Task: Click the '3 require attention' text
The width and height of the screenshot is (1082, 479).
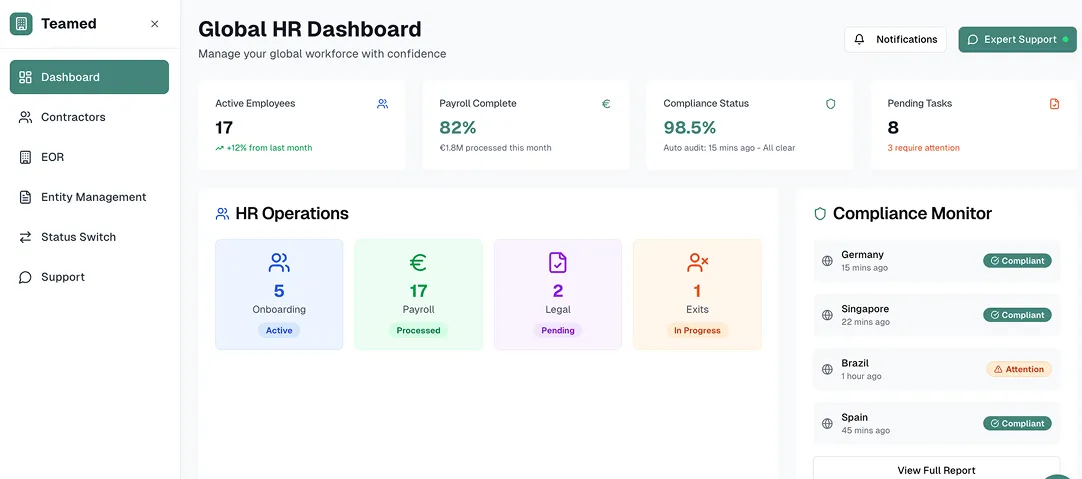Action: pyautogui.click(x=923, y=148)
